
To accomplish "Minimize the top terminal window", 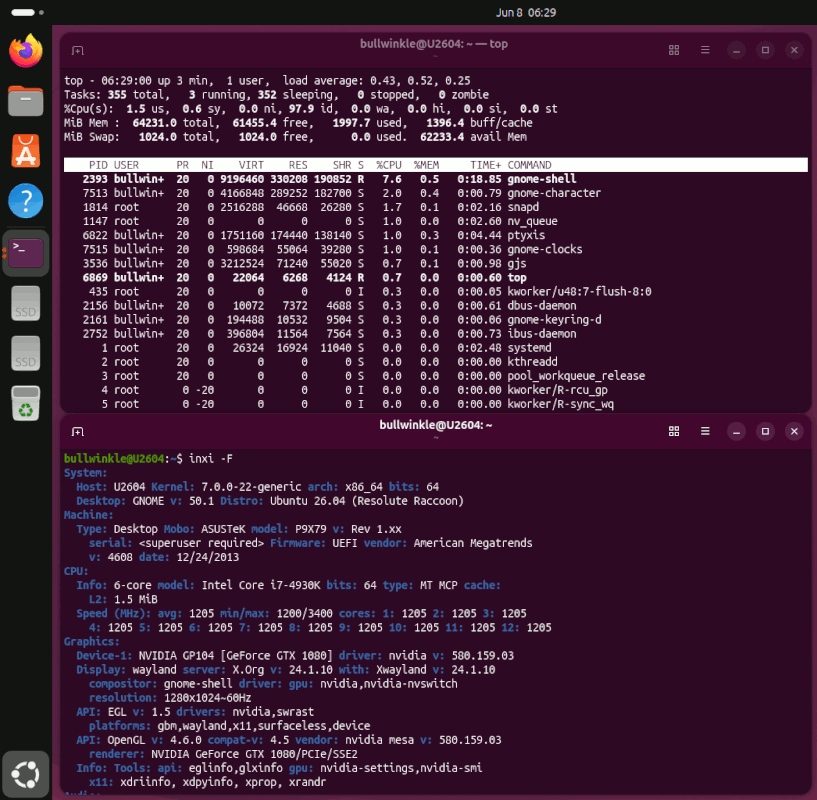I will tap(736, 51).
